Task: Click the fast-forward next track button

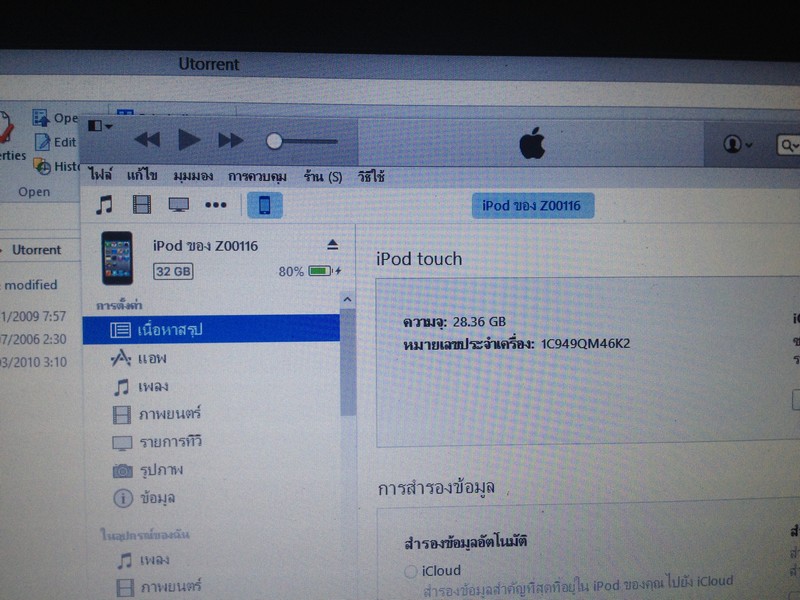Action: pos(231,140)
